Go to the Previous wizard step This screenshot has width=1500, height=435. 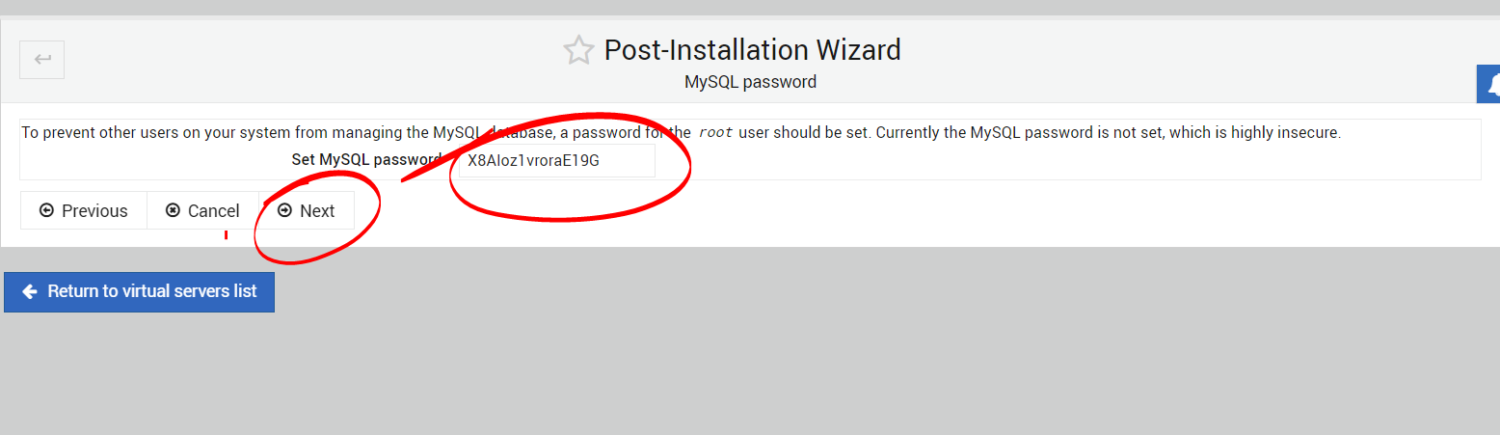click(x=84, y=211)
